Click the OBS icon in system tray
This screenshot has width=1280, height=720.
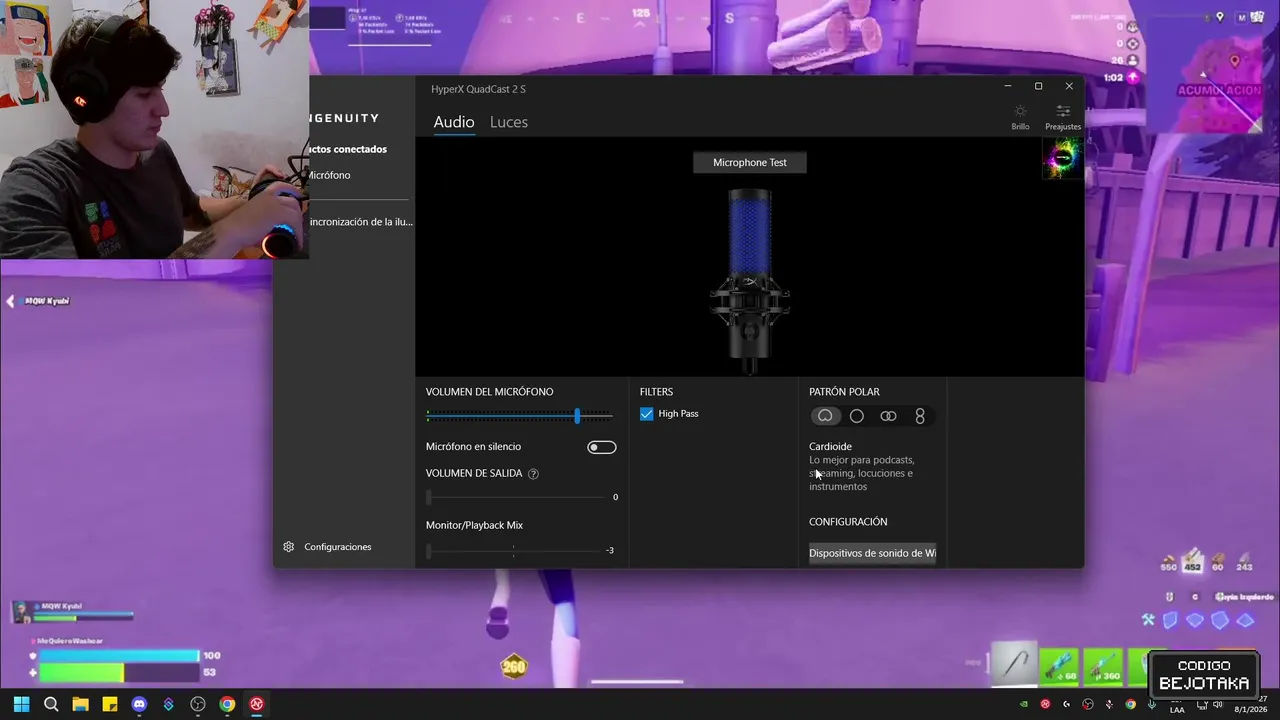(1088, 704)
